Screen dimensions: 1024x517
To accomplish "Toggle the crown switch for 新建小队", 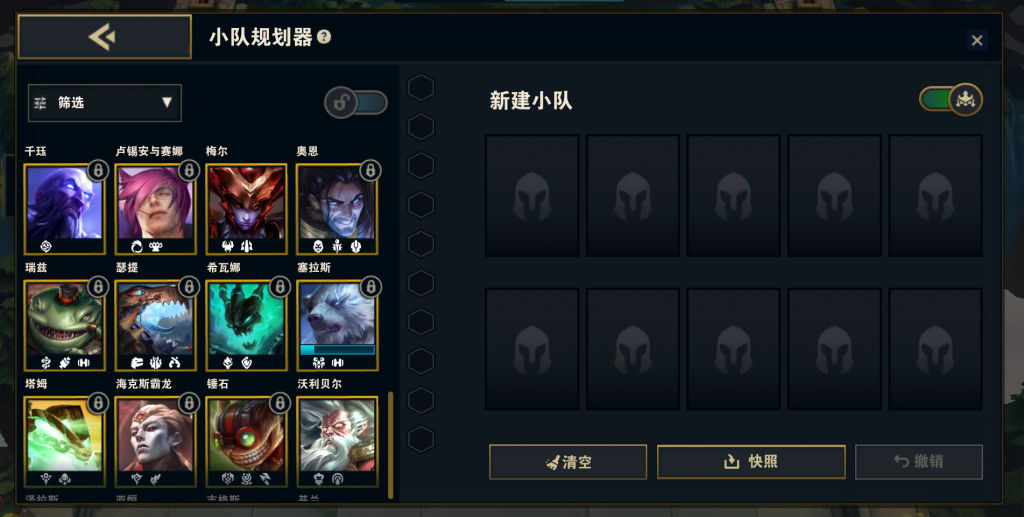I will click(950, 100).
